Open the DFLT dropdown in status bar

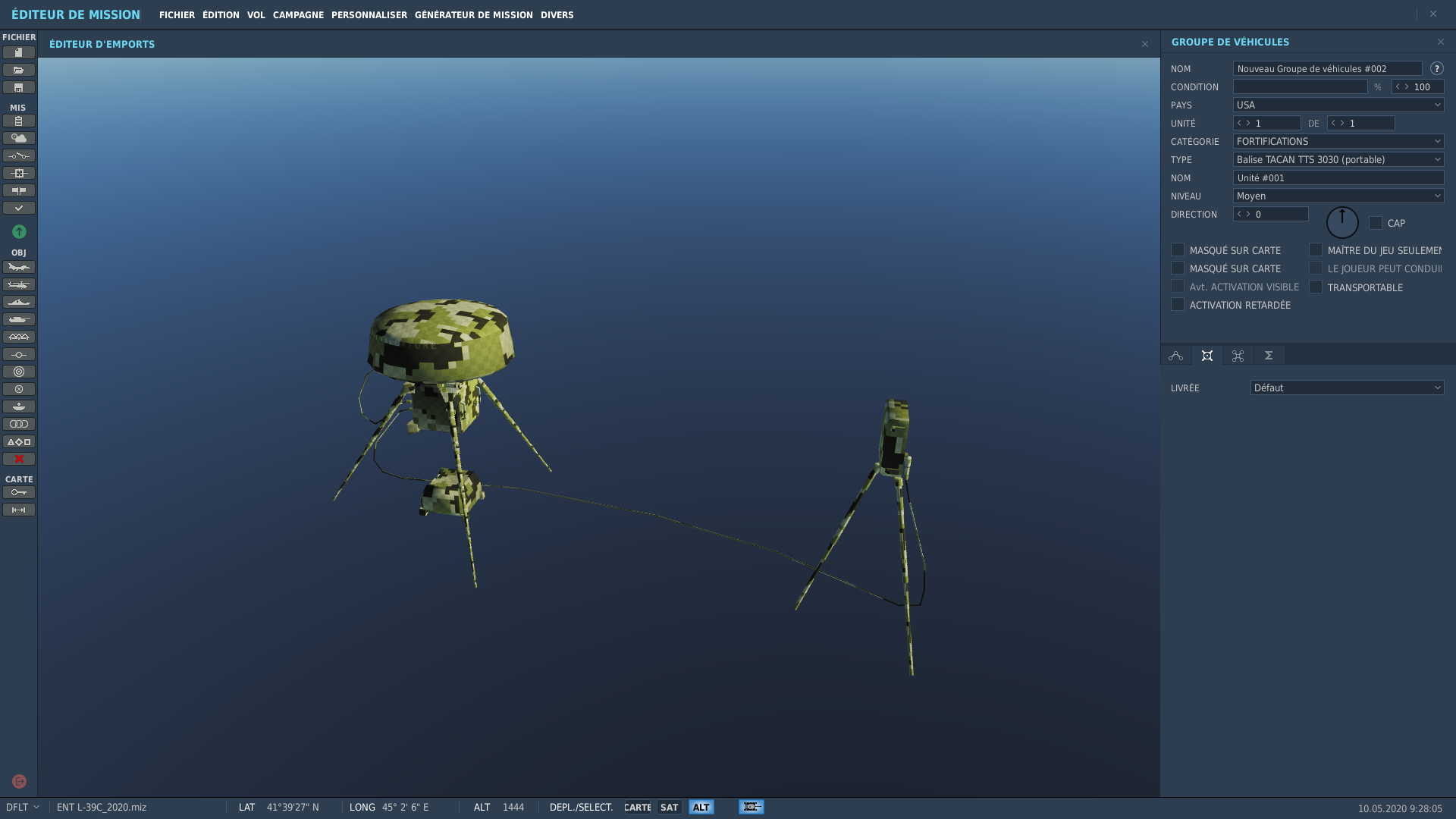click(23, 807)
